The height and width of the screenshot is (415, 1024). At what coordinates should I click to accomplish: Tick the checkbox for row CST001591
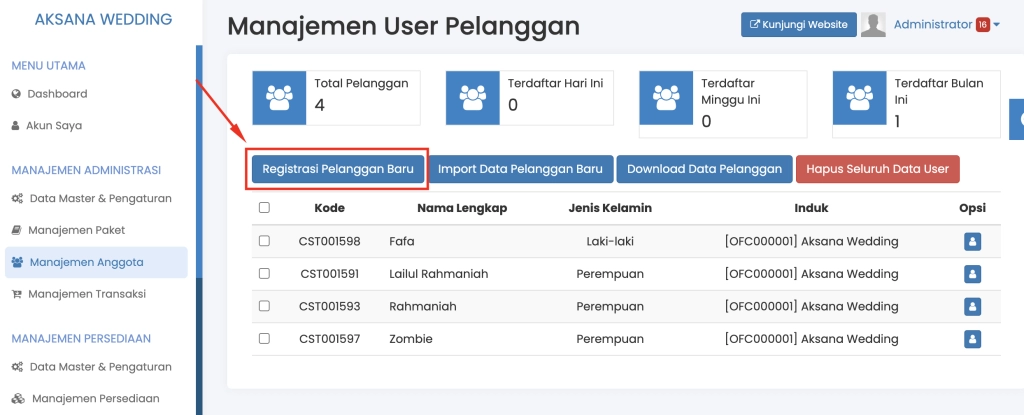264,273
